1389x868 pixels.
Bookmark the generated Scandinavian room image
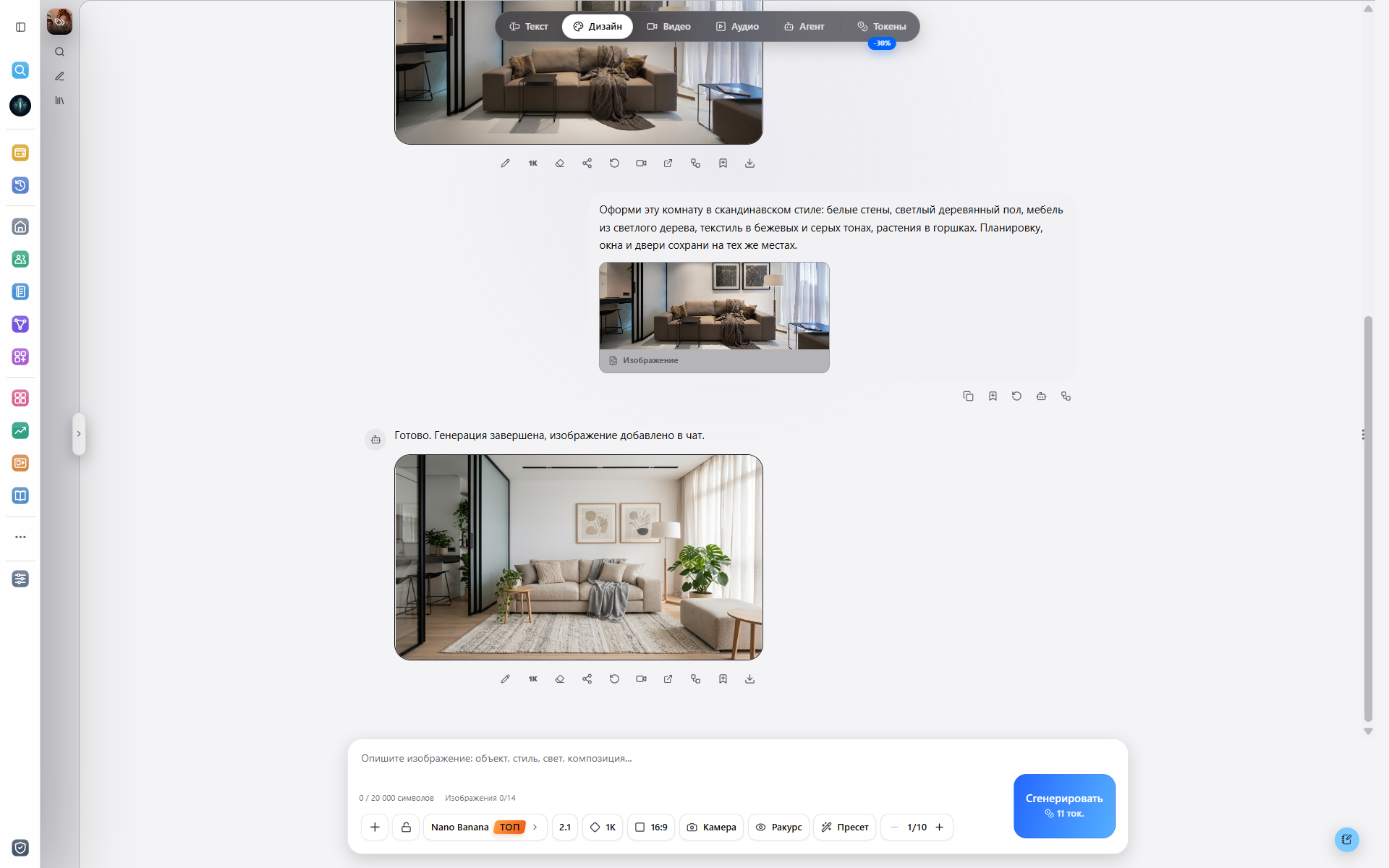pyautogui.click(x=723, y=678)
